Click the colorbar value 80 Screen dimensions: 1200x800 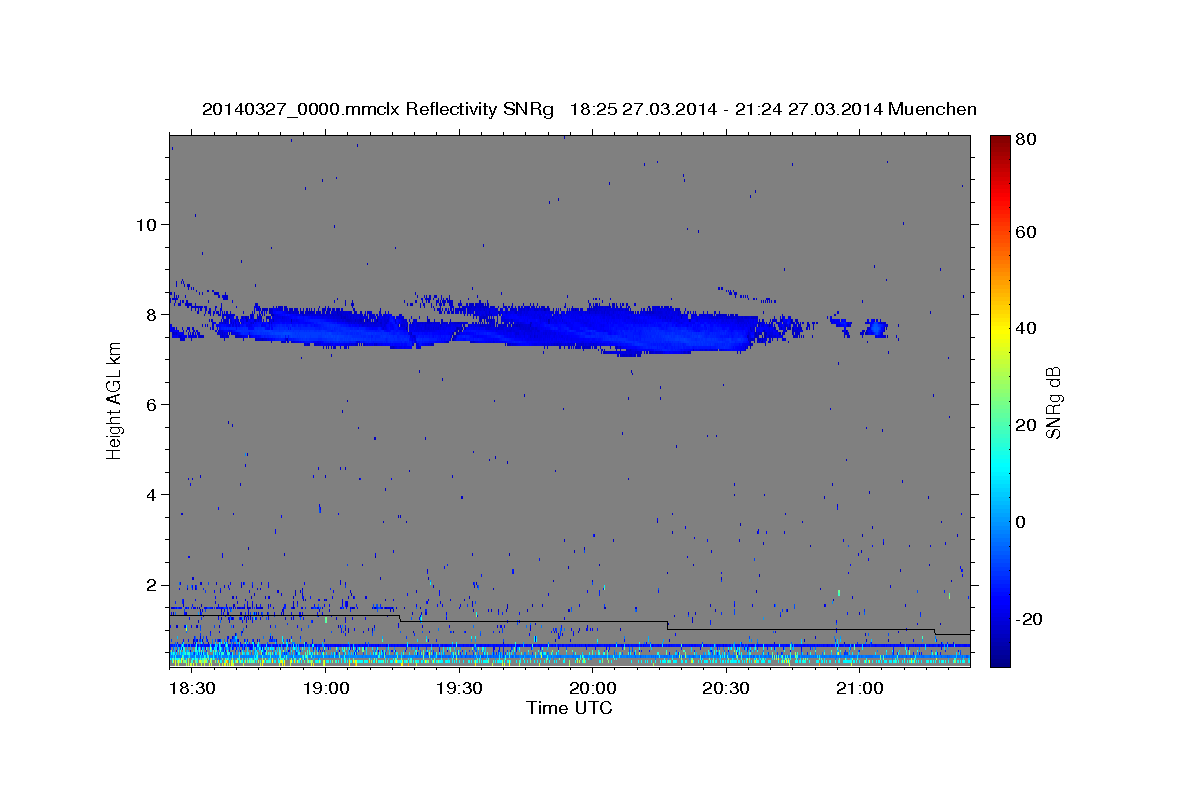click(1026, 140)
